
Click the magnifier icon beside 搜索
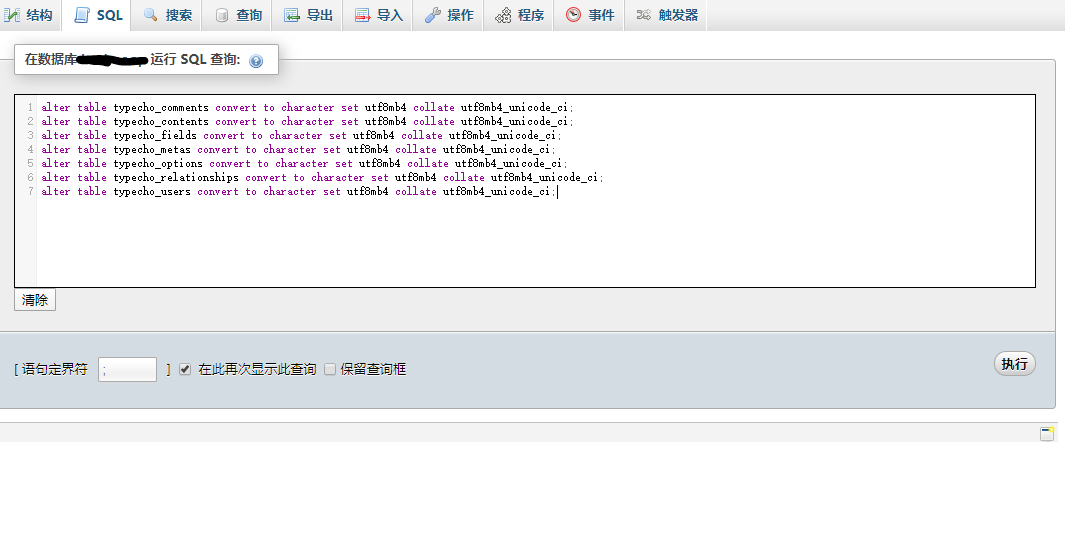tap(151, 15)
